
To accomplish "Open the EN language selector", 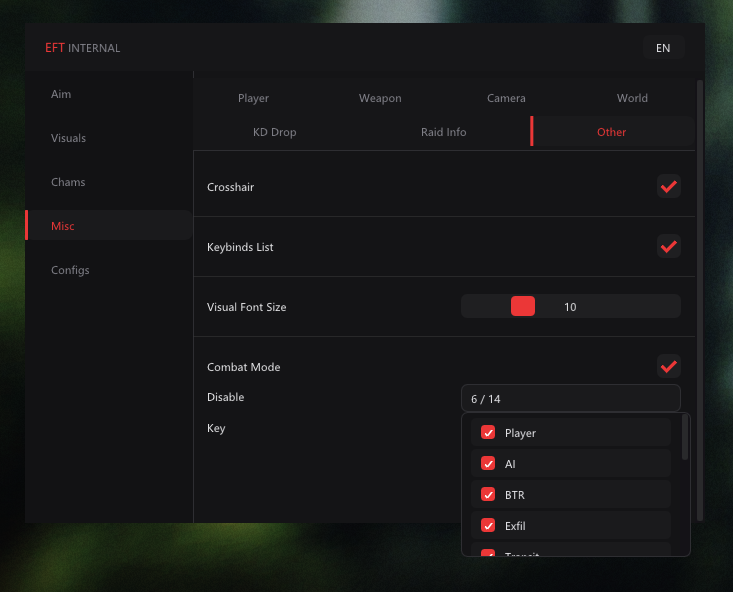I will 663,48.
